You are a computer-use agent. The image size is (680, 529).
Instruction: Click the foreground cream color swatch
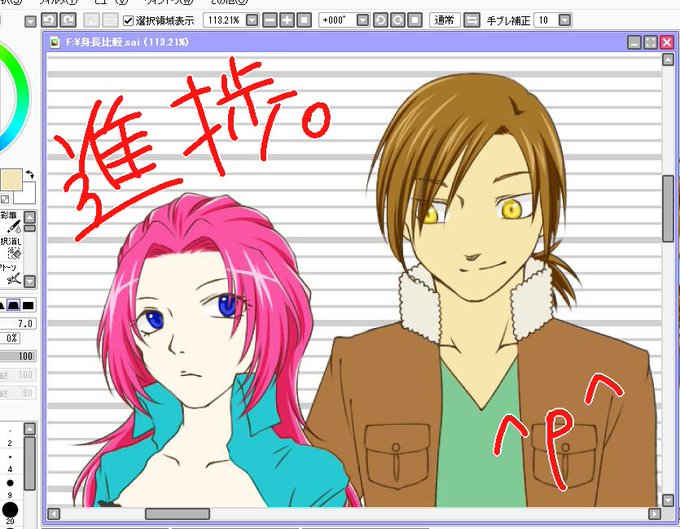click(x=11, y=180)
